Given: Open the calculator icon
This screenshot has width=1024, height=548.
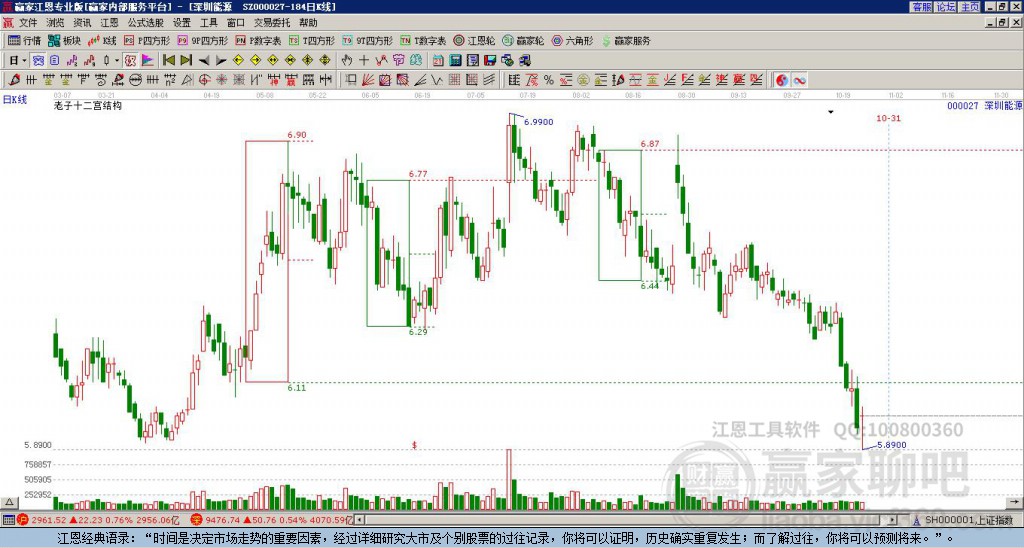Looking at the screenshot, I should (455, 60).
